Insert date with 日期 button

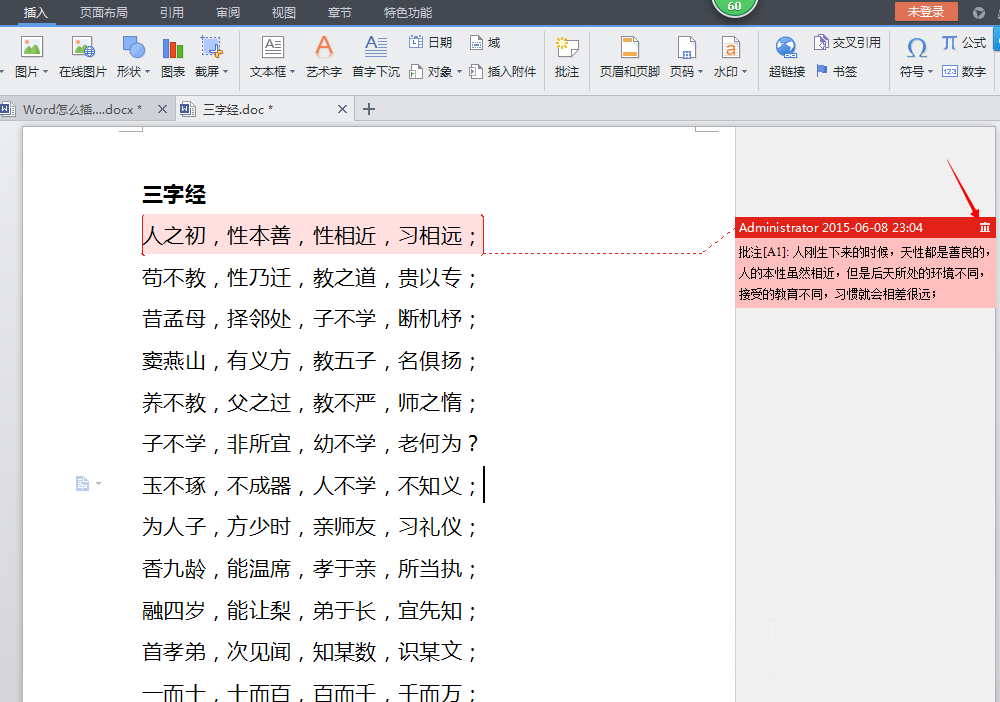coord(430,42)
